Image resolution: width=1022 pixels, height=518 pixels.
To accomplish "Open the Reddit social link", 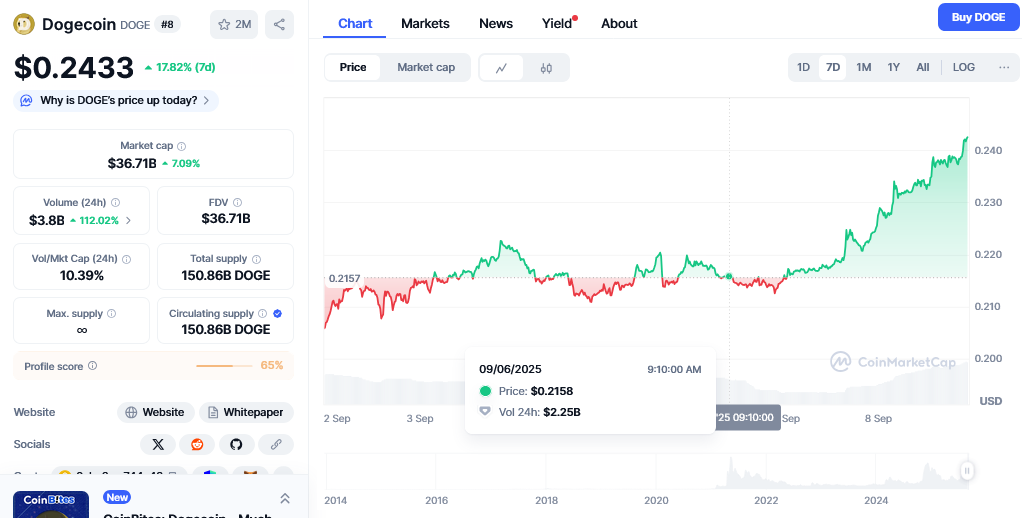I will 197,444.
